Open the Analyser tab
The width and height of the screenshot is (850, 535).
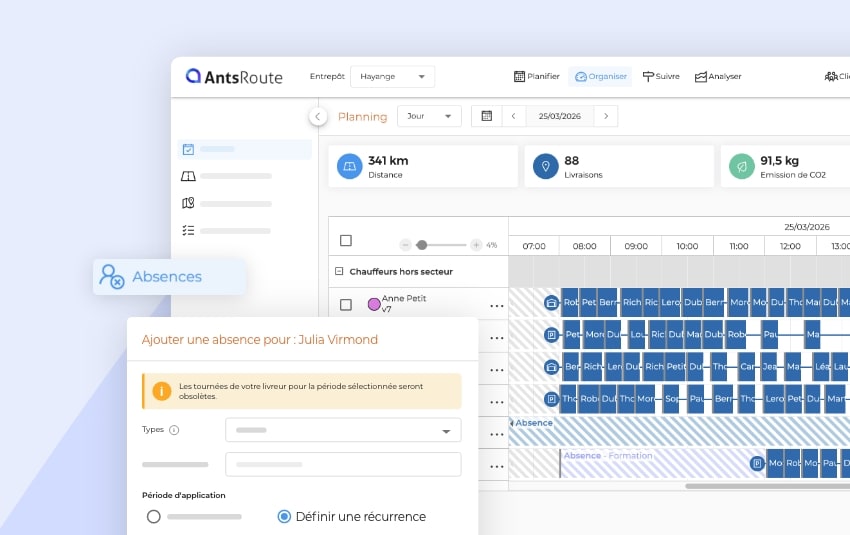pyautogui.click(x=717, y=76)
